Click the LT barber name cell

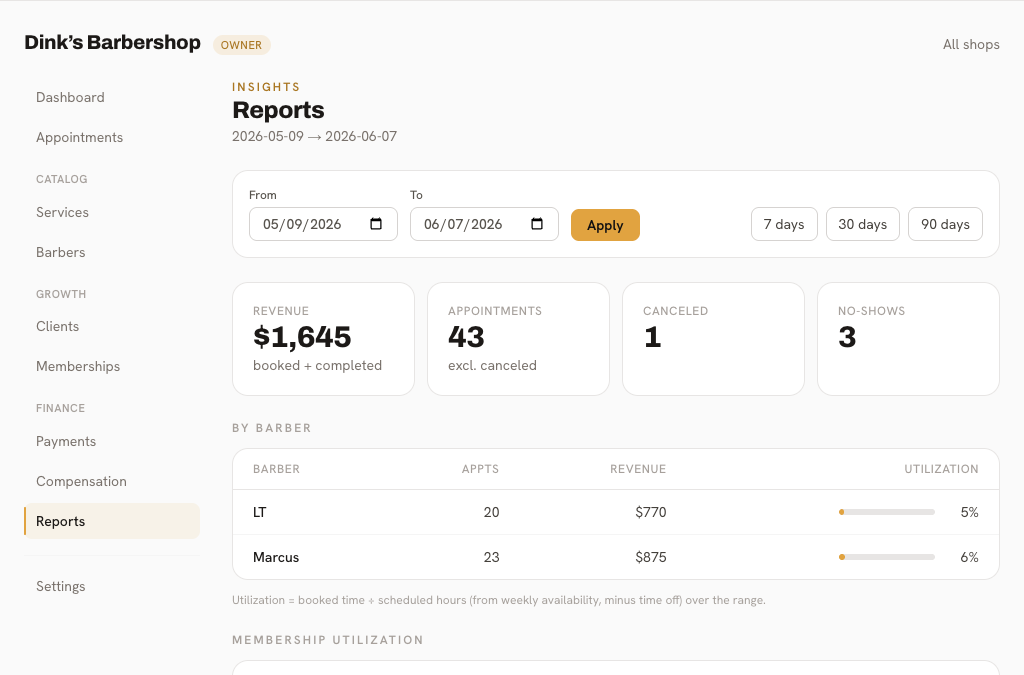click(259, 512)
